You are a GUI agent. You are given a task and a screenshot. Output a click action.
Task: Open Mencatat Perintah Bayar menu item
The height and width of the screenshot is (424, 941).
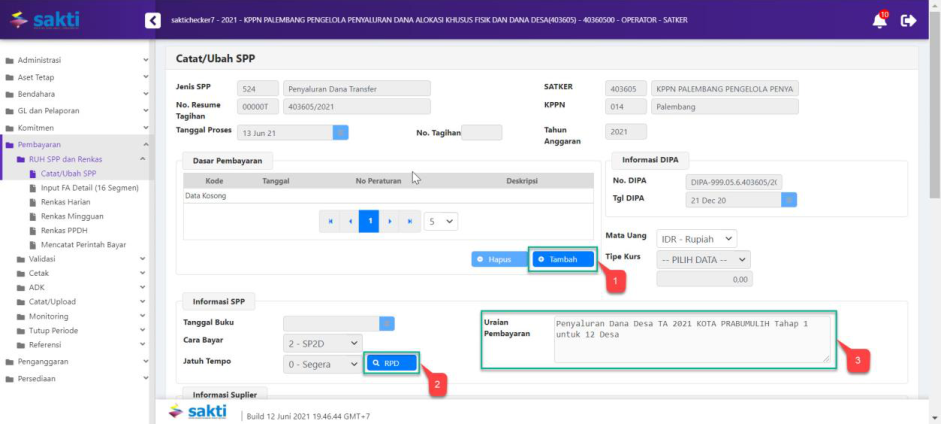[x=83, y=244]
